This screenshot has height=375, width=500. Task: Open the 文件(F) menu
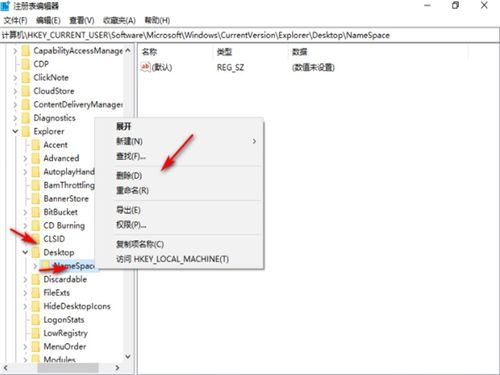click(15, 20)
